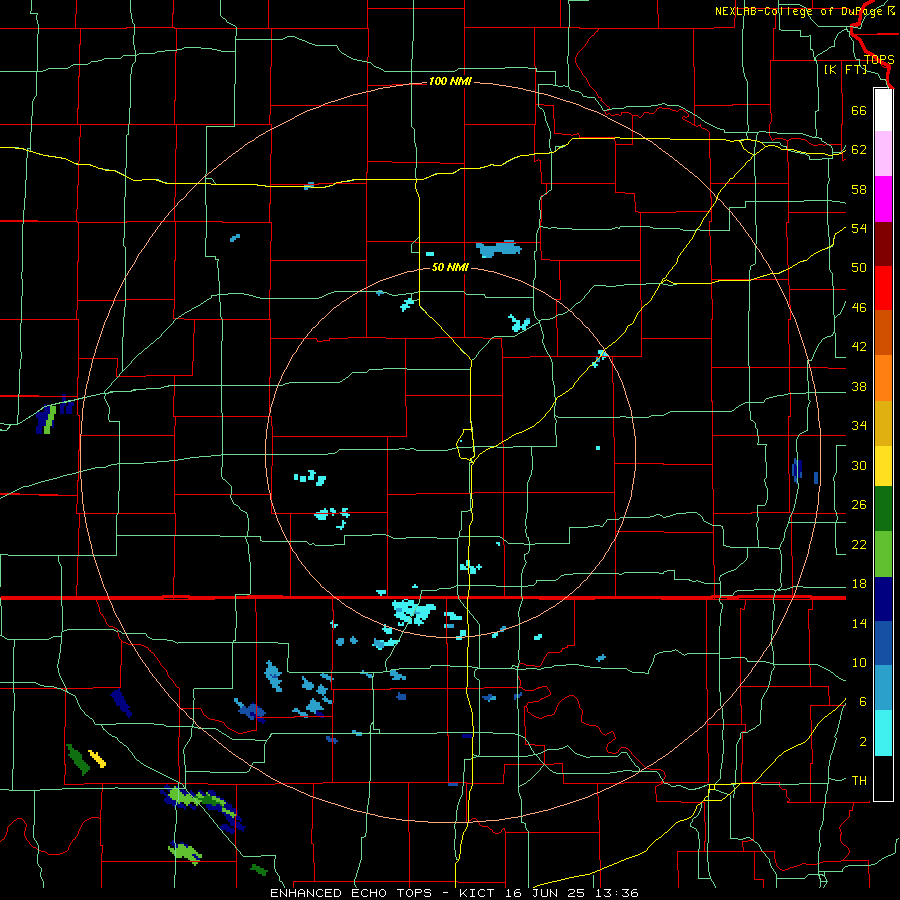Screen dimensions: 900x900
Task: Click the yellow swatch on the color scale
Action: [x=883, y=466]
